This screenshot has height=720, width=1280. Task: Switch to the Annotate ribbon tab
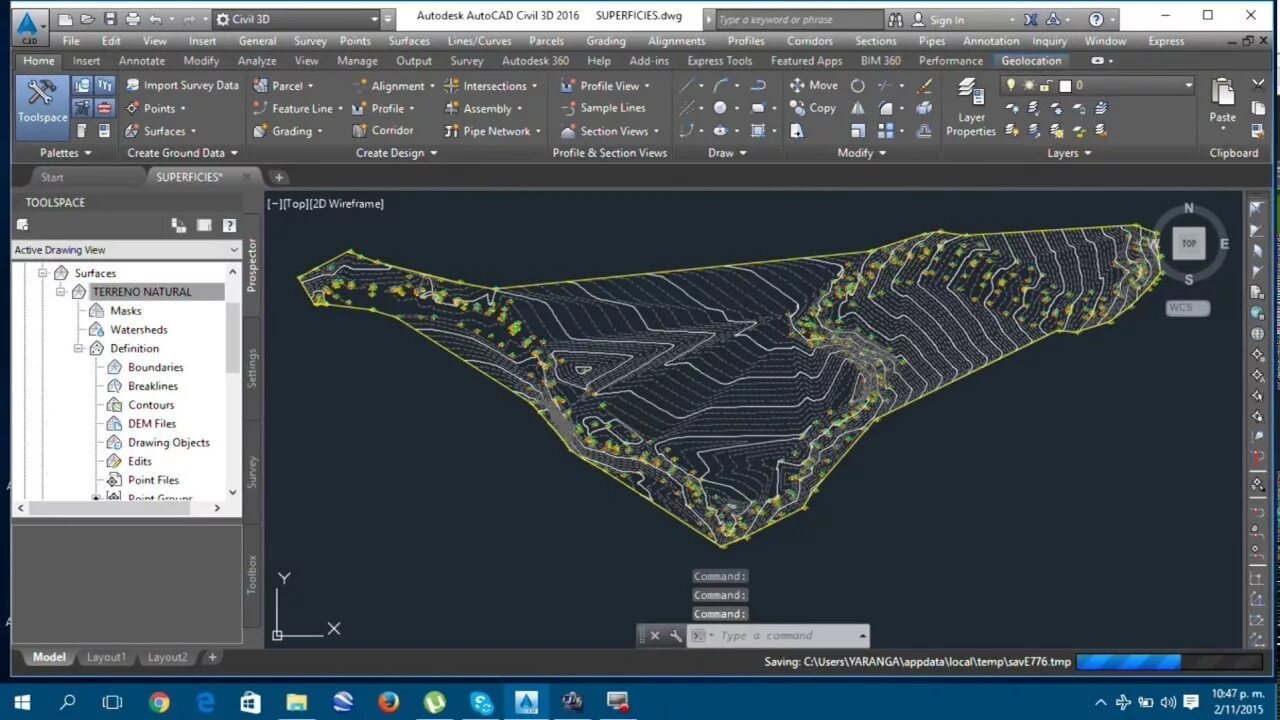142,61
